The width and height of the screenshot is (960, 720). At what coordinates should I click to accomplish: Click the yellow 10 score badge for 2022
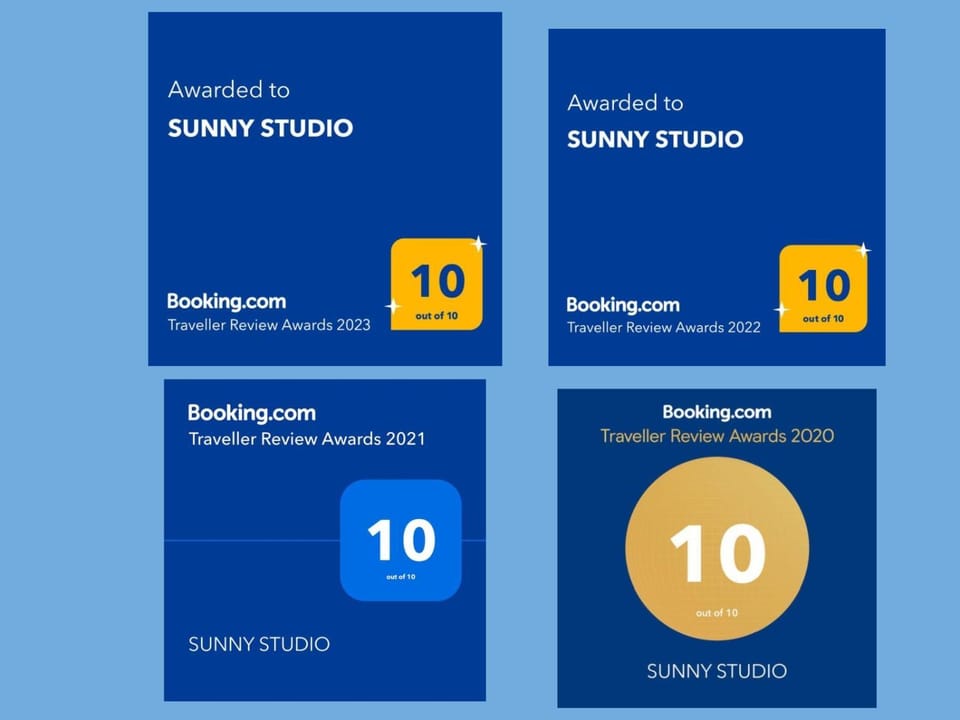(x=823, y=289)
